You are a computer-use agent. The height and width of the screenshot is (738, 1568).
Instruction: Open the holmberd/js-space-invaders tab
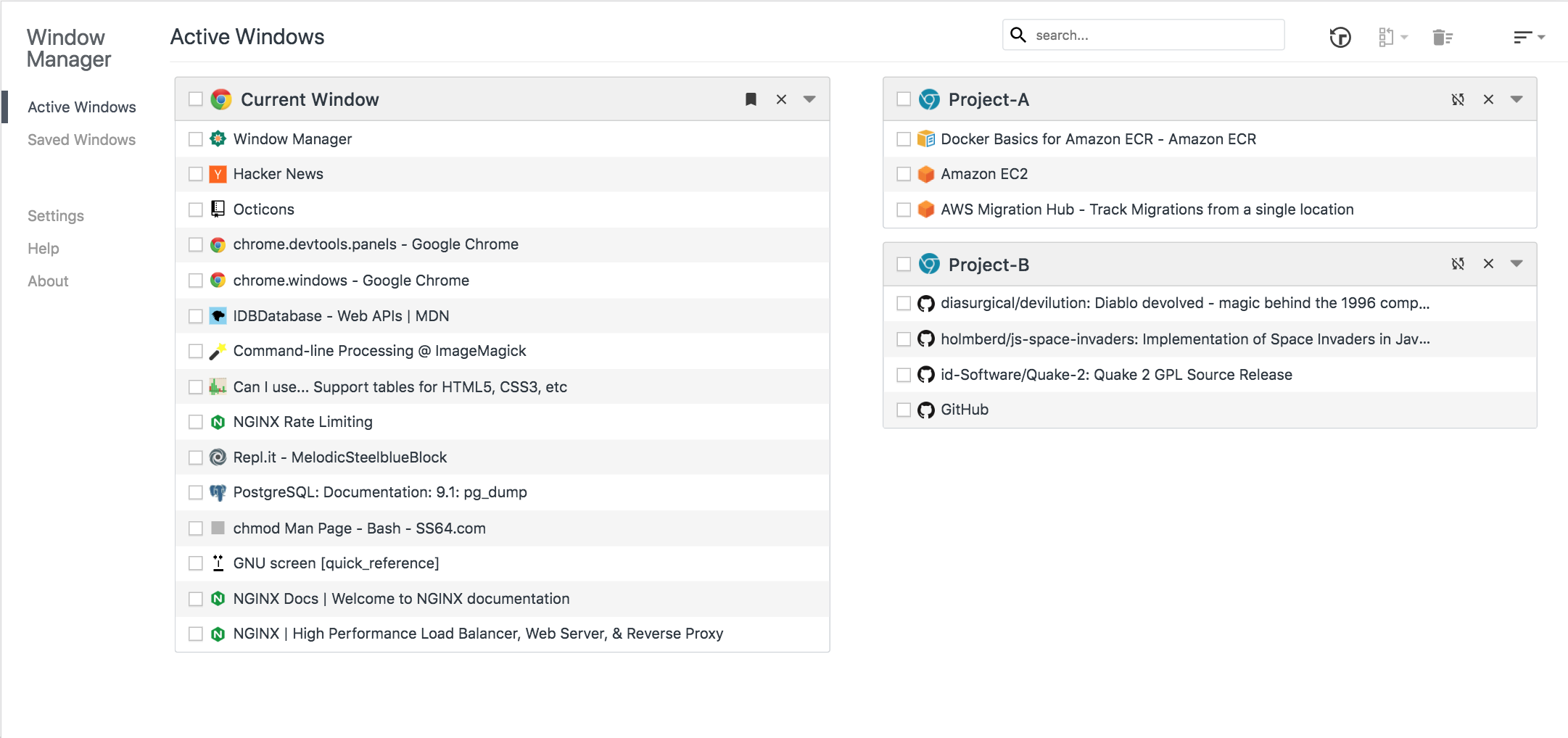click(1210, 339)
